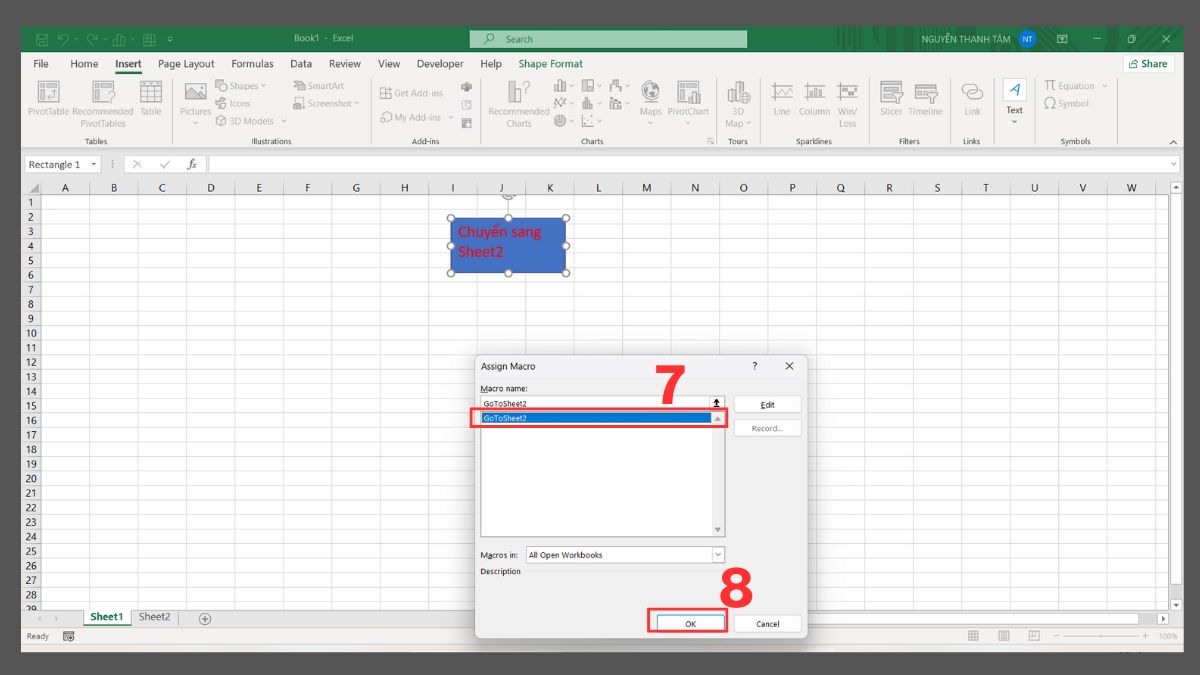Open the Macros in dropdown
Screen dimensions: 1200x675
point(717,554)
